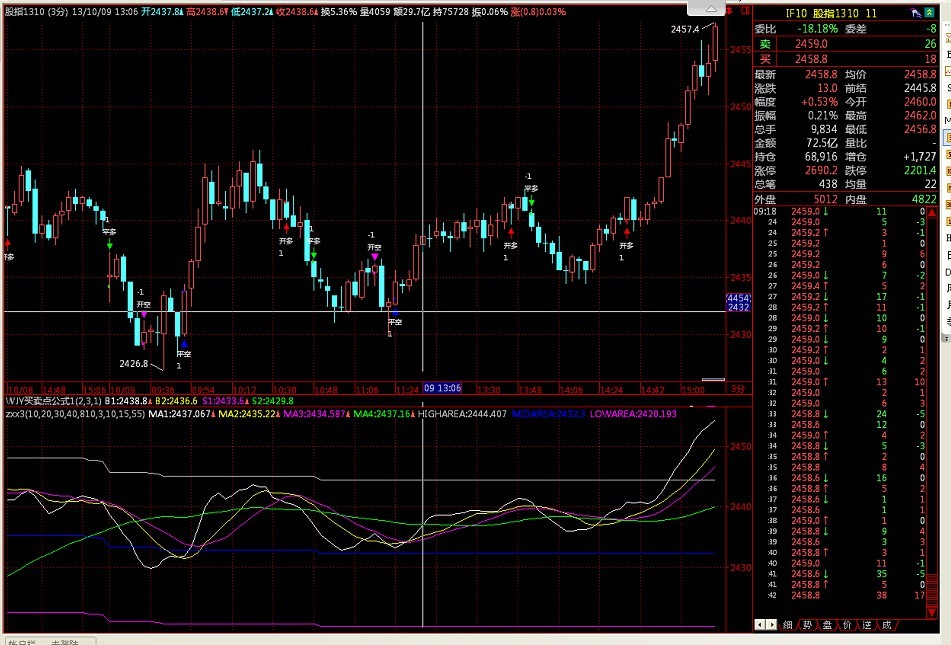951x645 pixels.
Task: Open the 价 price tab
Action: pyautogui.click(x=848, y=624)
